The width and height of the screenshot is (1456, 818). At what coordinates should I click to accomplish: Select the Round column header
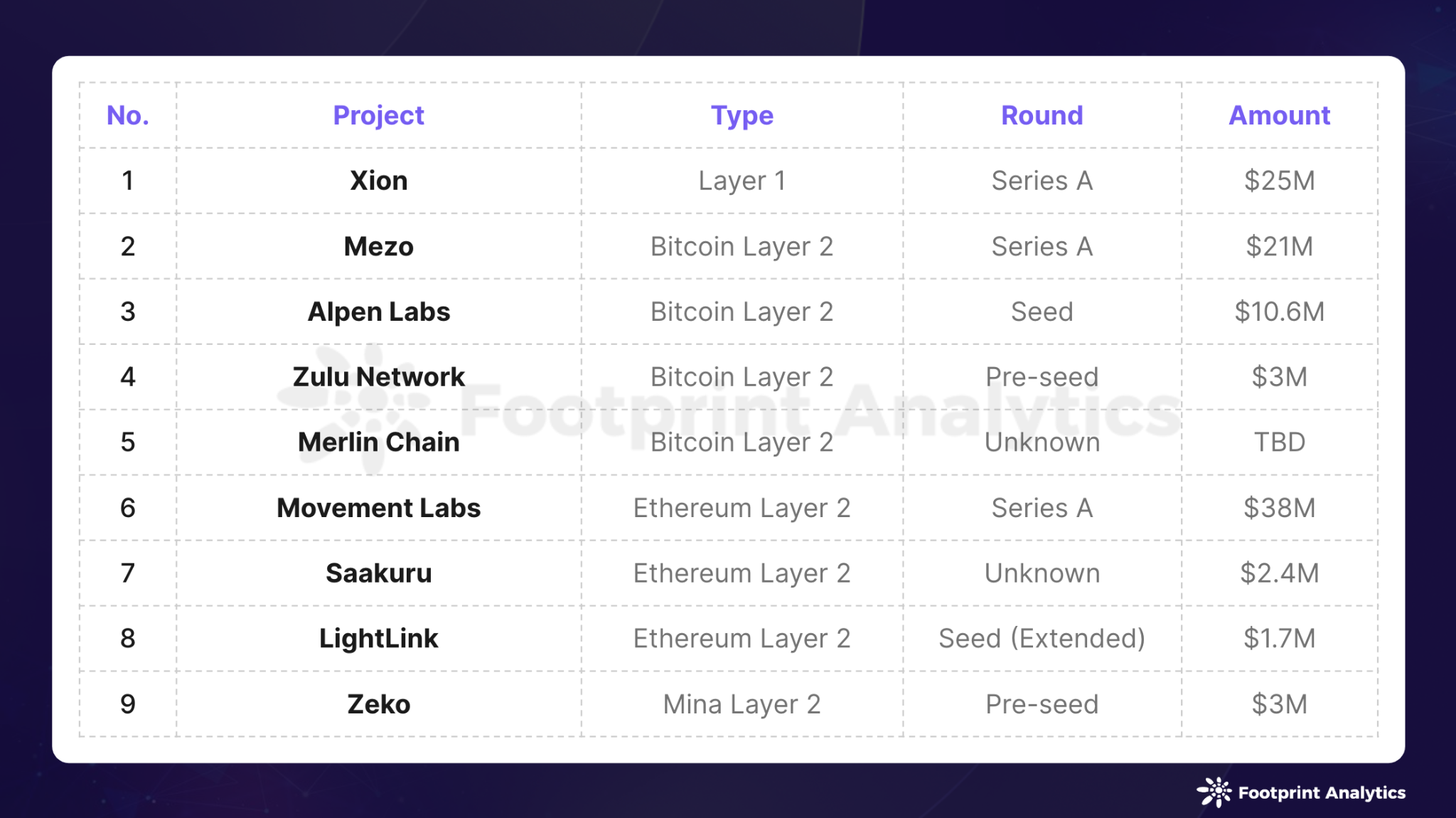[1042, 115]
